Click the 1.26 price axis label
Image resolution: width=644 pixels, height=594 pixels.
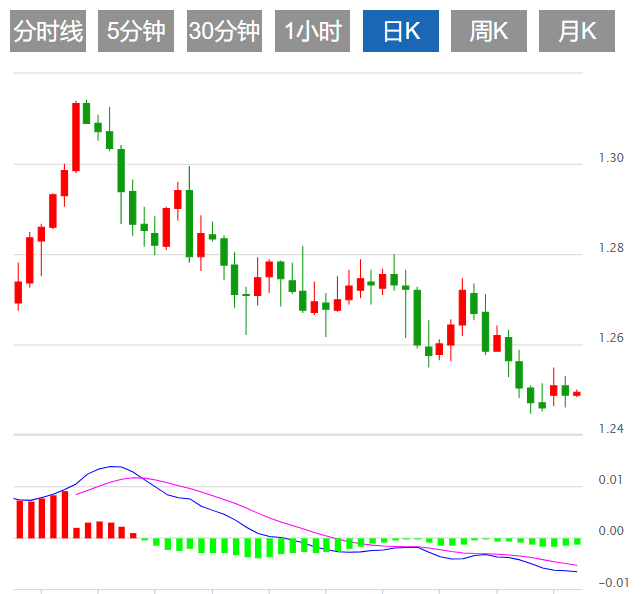(x=611, y=338)
